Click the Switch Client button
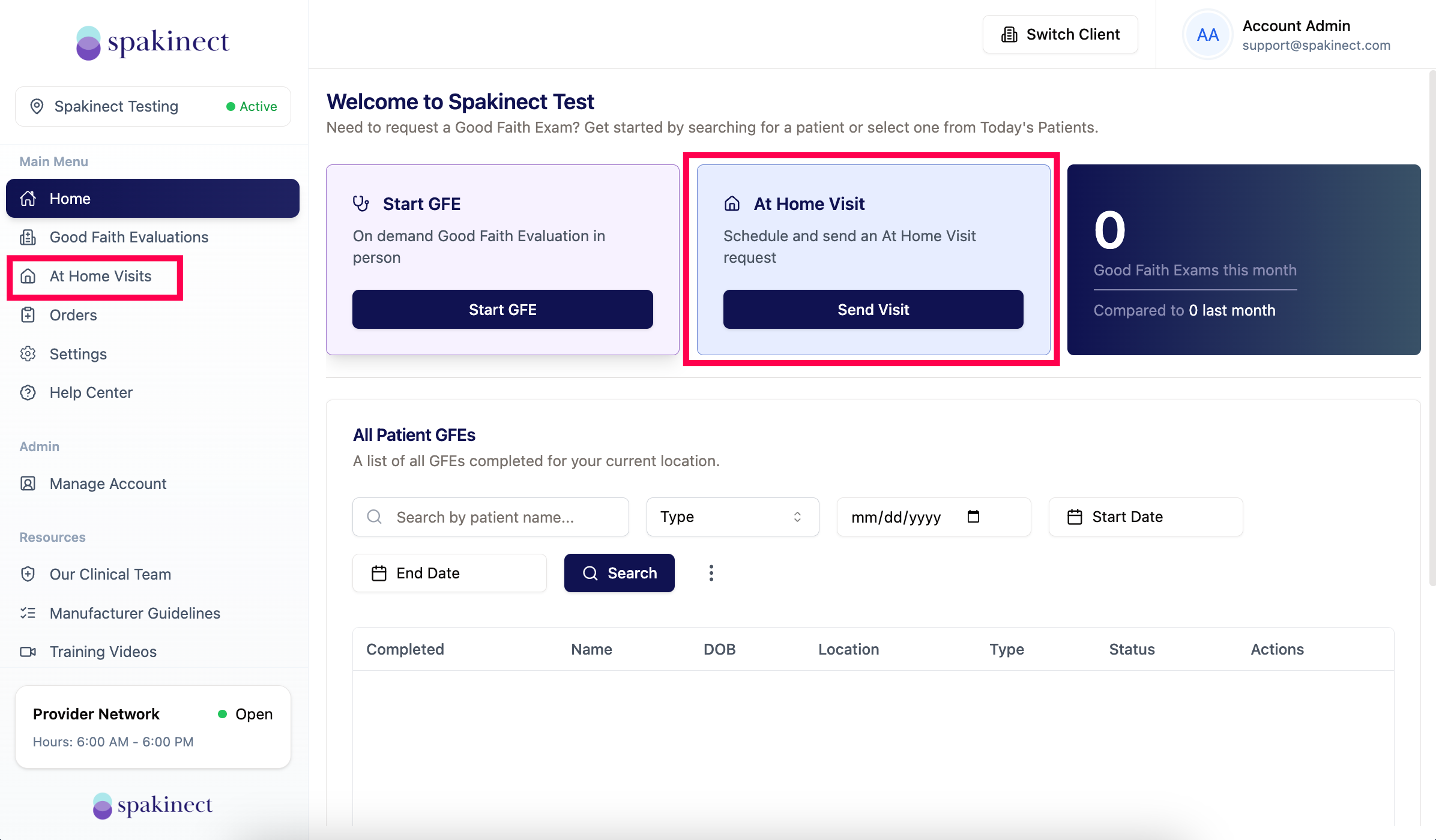Screen dimensions: 1436x840 (1060, 34)
